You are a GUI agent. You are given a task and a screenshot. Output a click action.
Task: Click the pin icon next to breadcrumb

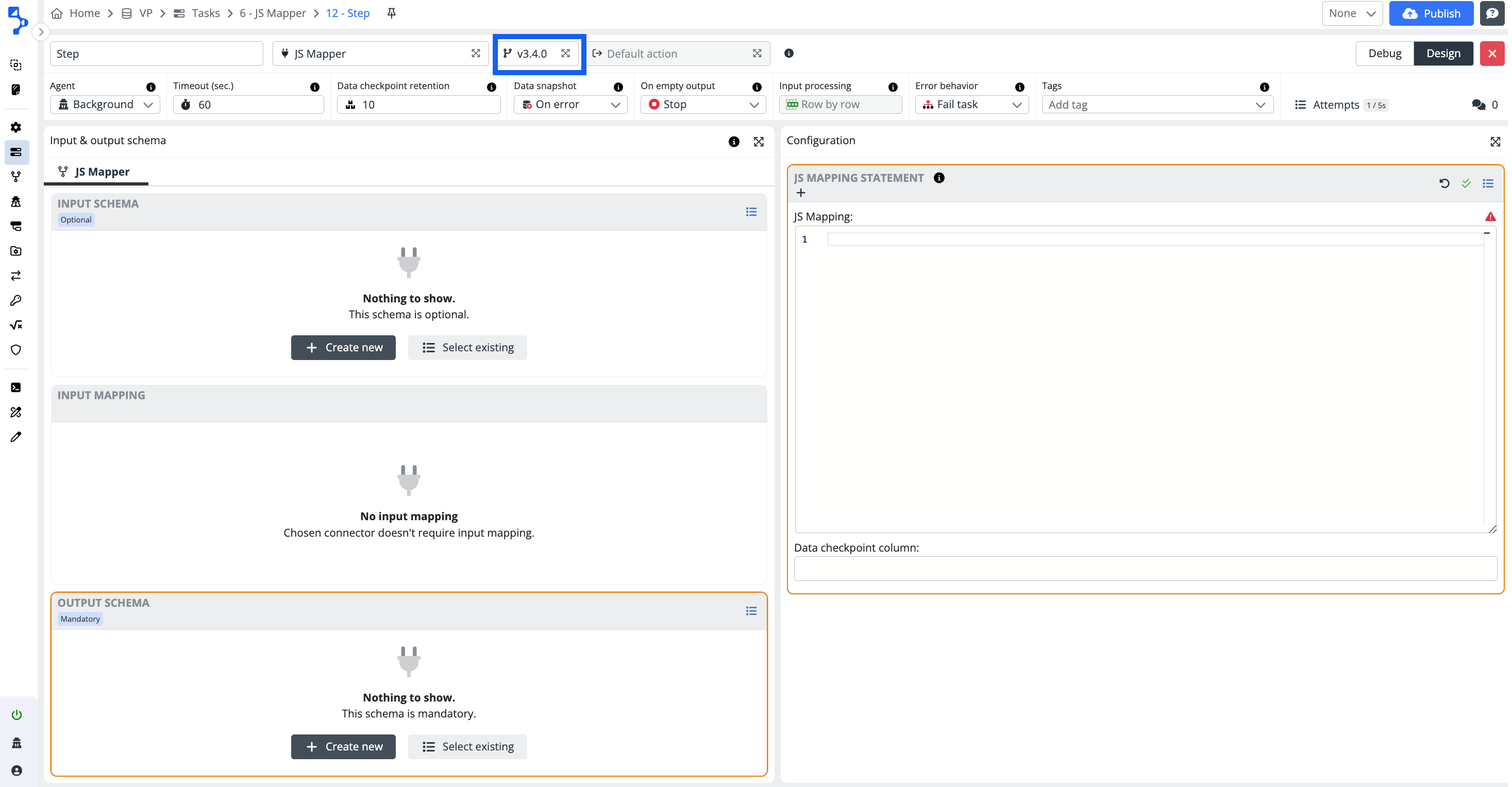pyautogui.click(x=392, y=13)
